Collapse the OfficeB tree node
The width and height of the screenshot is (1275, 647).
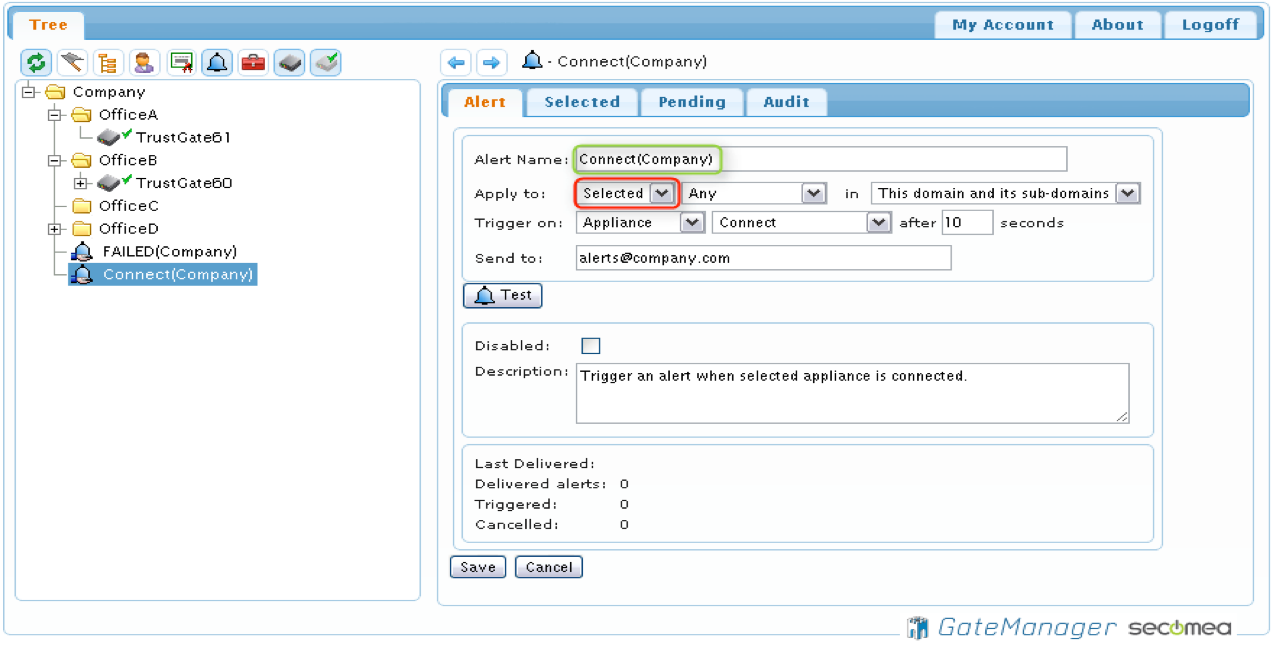[x=55, y=160]
